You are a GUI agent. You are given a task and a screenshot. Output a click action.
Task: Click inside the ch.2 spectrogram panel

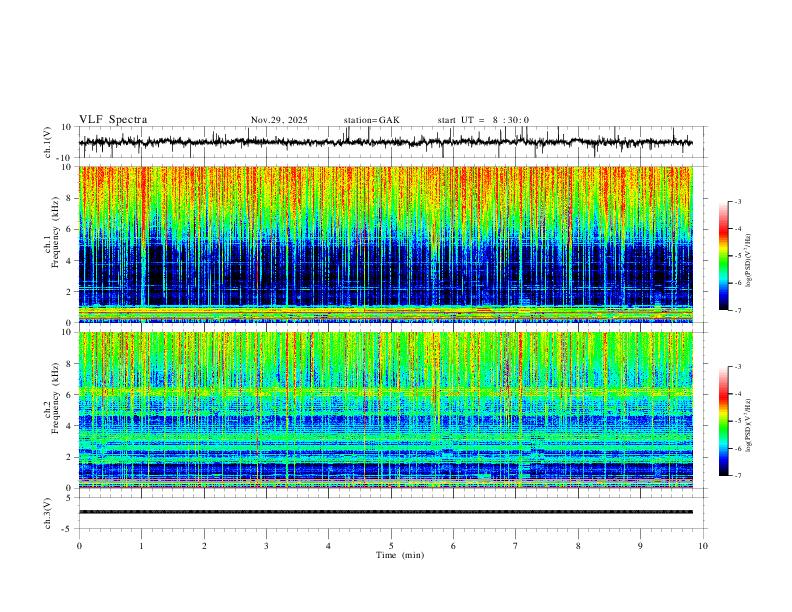385,410
